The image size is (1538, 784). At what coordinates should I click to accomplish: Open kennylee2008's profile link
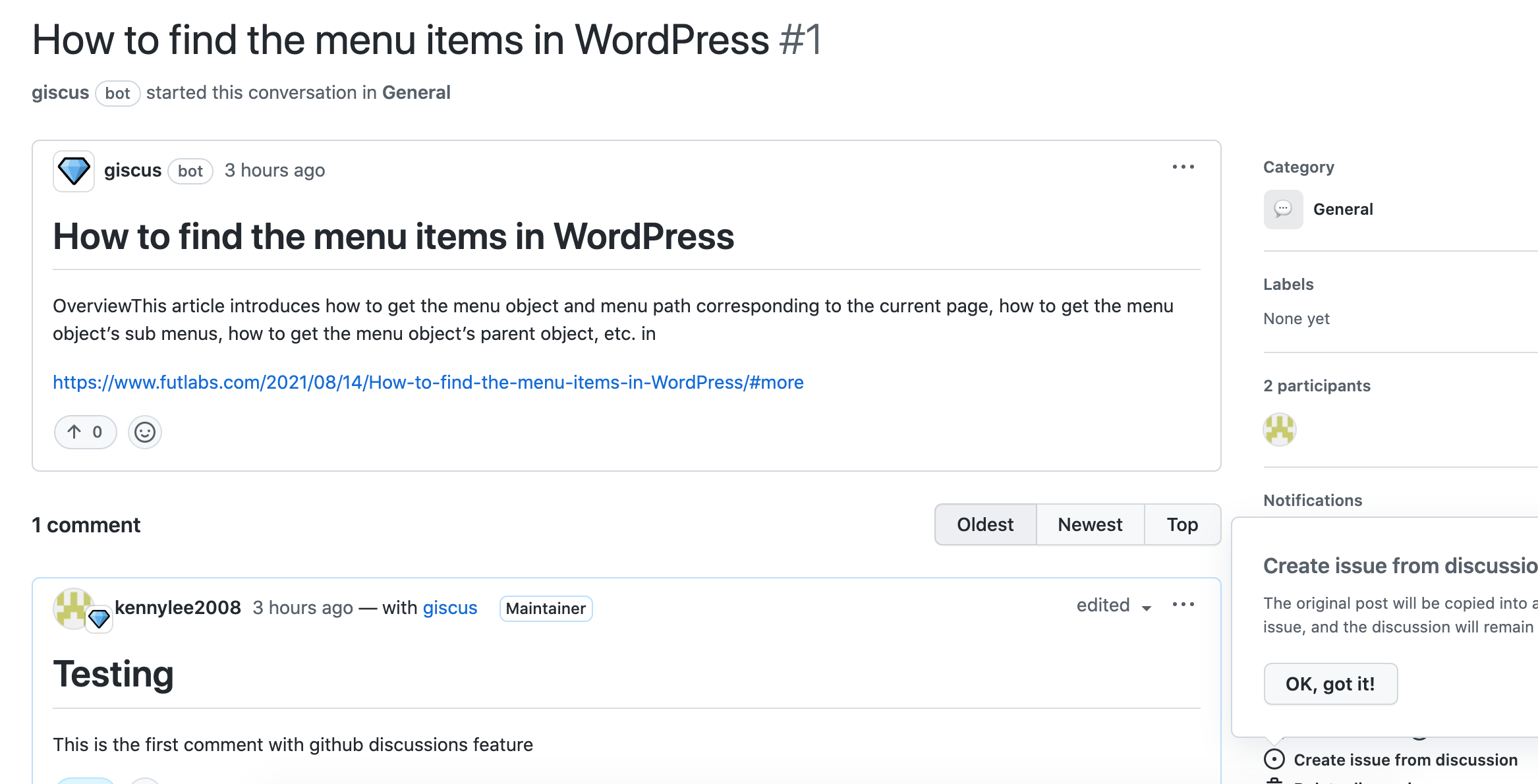pos(178,607)
